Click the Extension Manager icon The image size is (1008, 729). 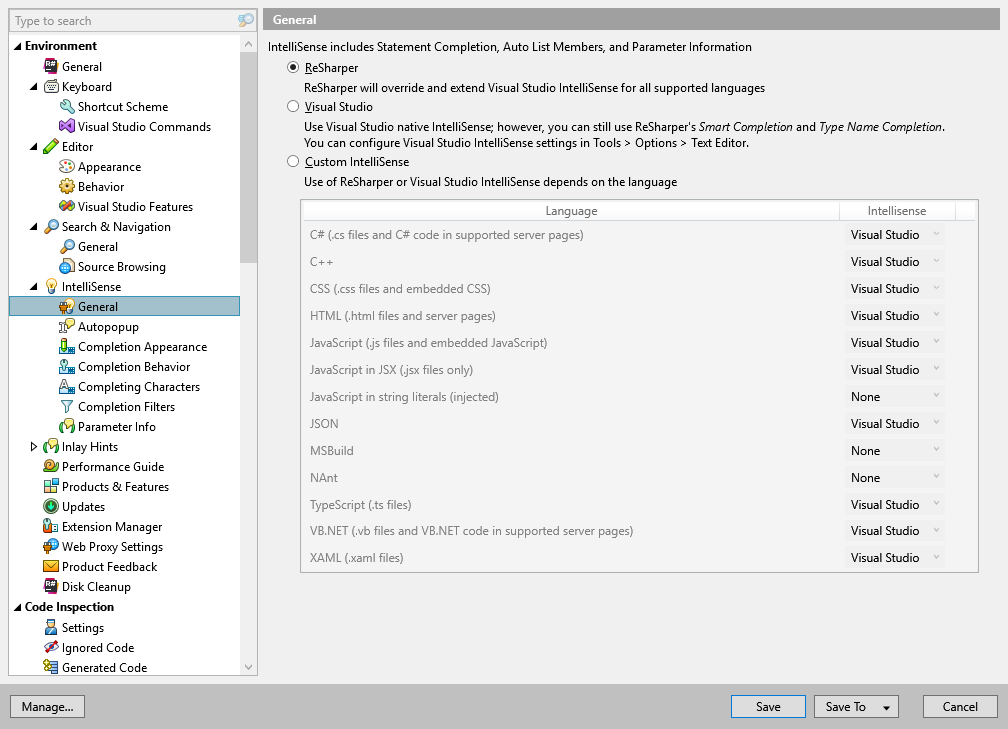coord(51,527)
